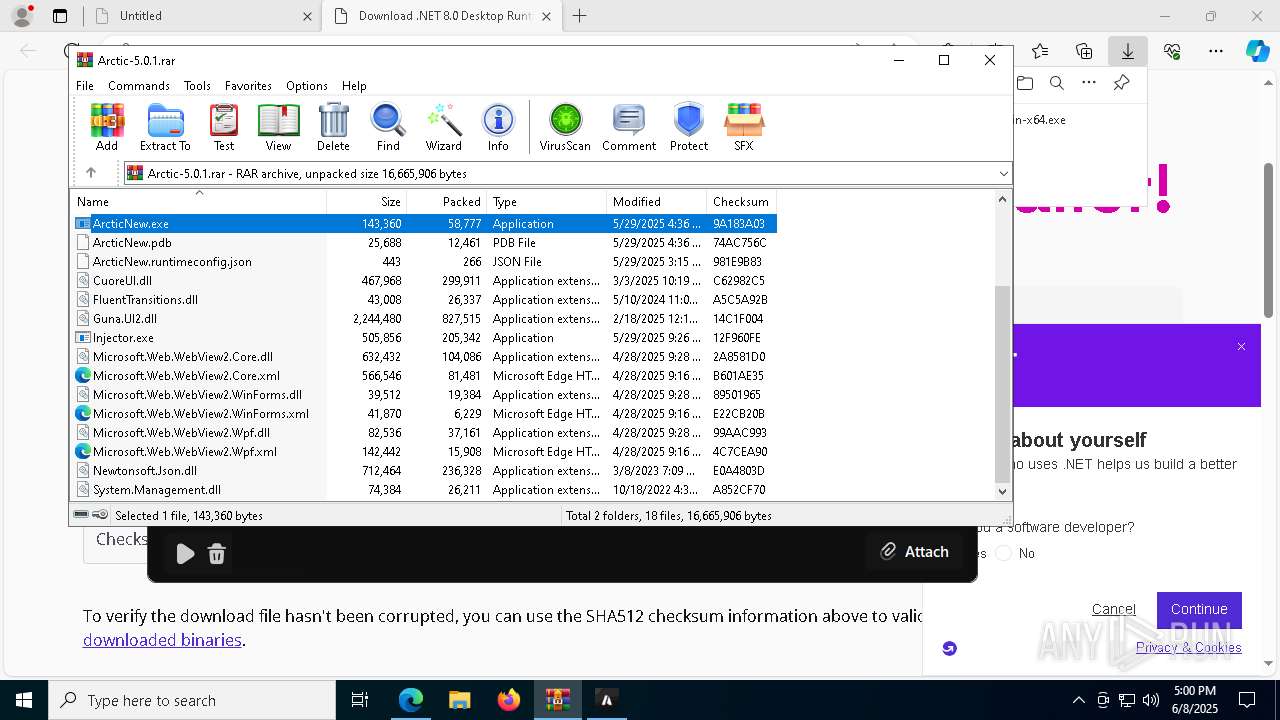Run VirusScan on the archive
The image size is (1280, 720).
(x=565, y=127)
